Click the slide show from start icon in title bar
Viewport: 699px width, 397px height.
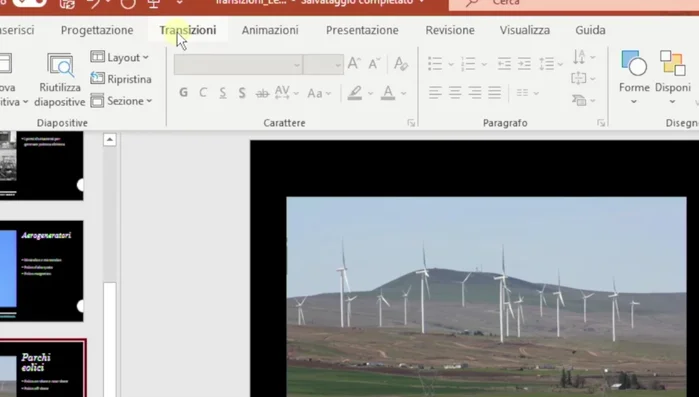coord(154,4)
